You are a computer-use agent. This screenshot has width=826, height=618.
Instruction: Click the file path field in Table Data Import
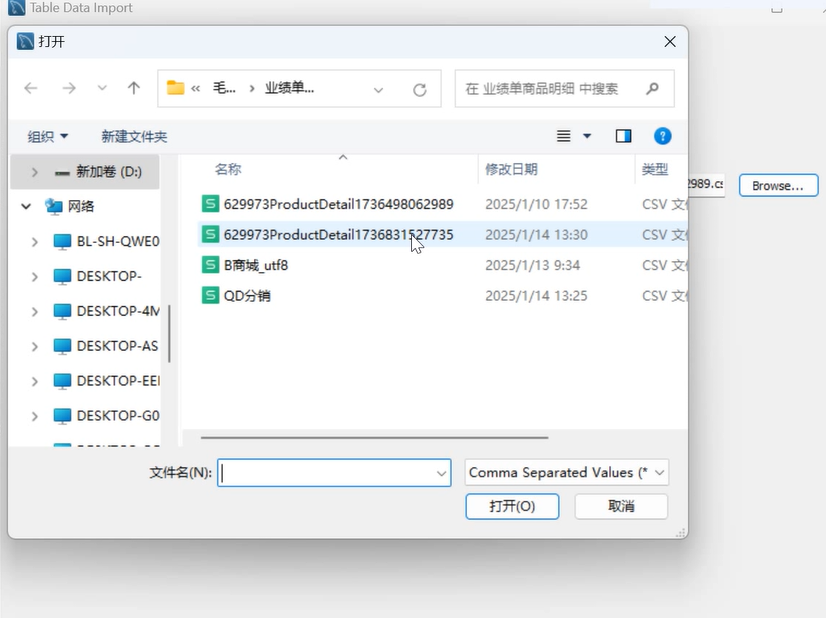(x=706, y=184)
